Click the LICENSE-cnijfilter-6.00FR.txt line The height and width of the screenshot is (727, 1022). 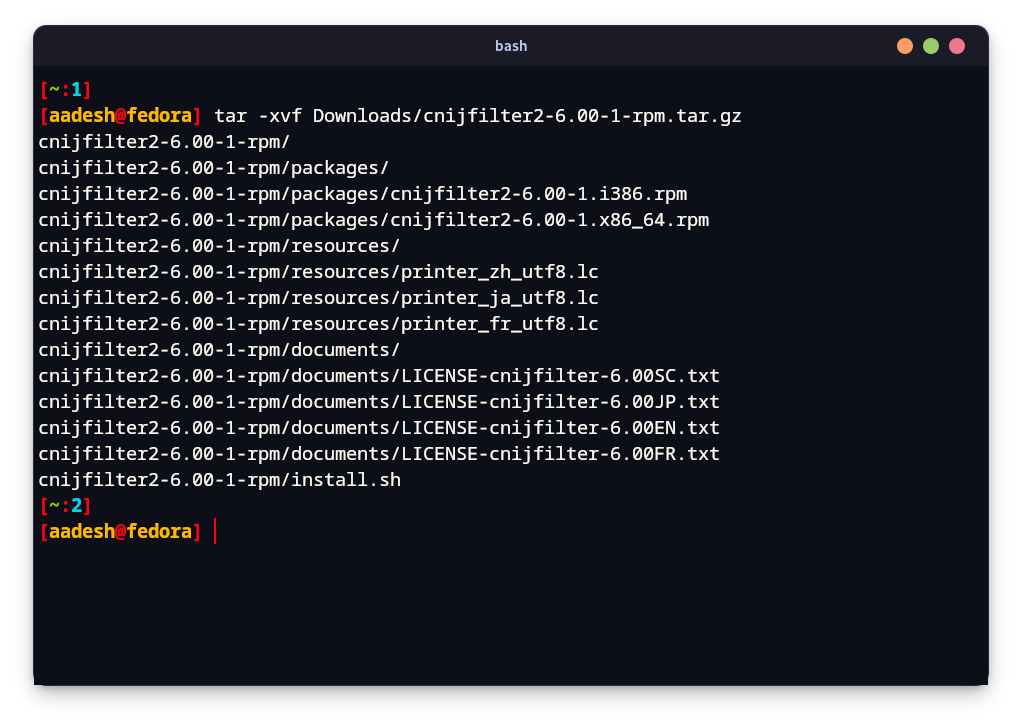[x=379, y=454]
